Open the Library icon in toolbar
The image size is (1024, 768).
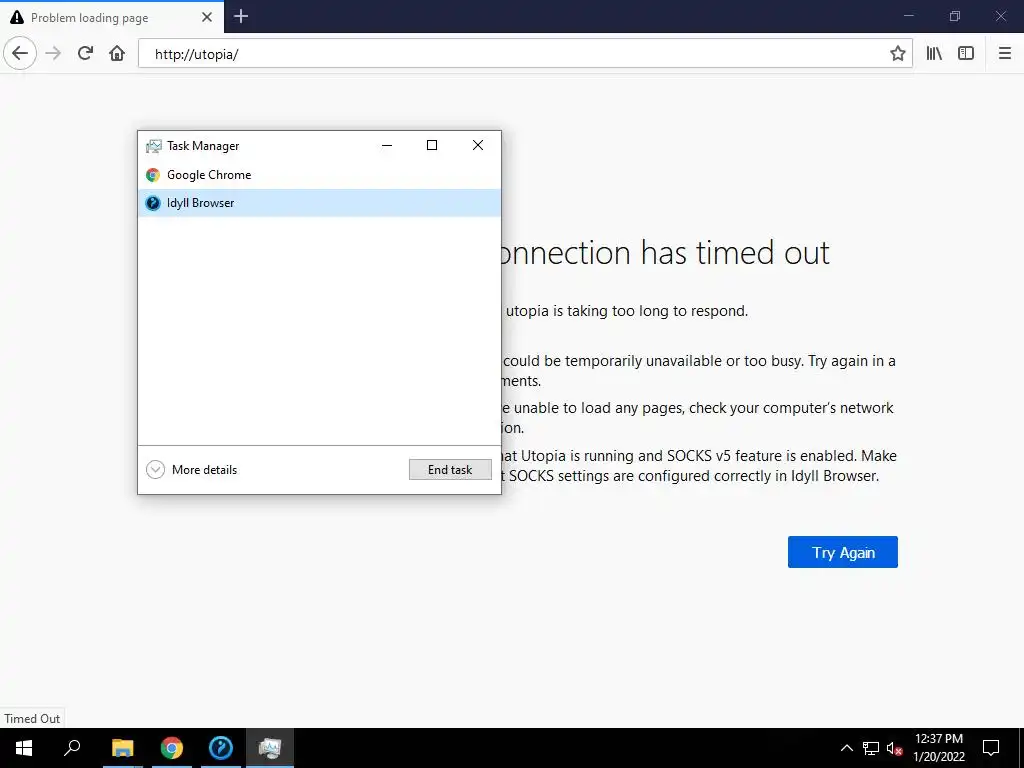(x=935, y=54)
